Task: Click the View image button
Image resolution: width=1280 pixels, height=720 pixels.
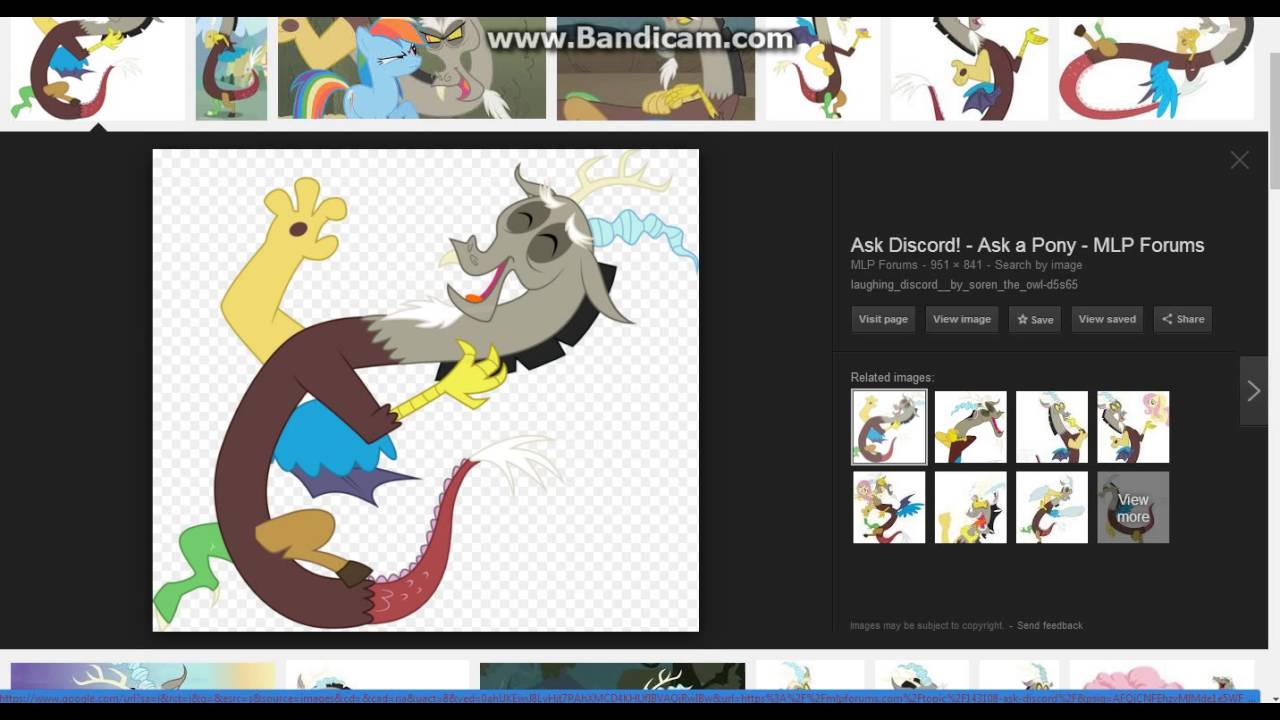Action: click(962, 319)
